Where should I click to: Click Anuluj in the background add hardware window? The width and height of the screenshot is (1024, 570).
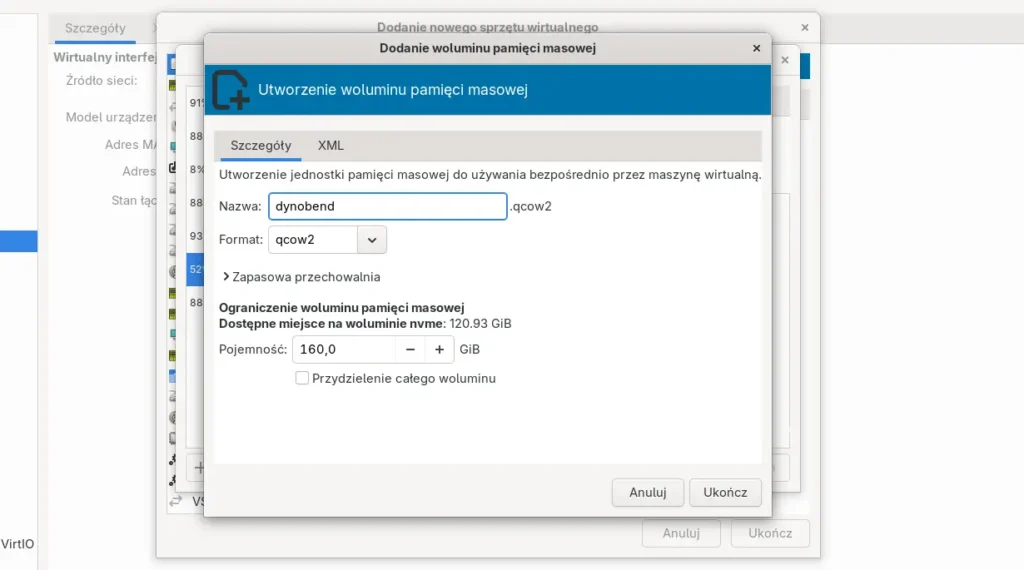click(681, 533)
